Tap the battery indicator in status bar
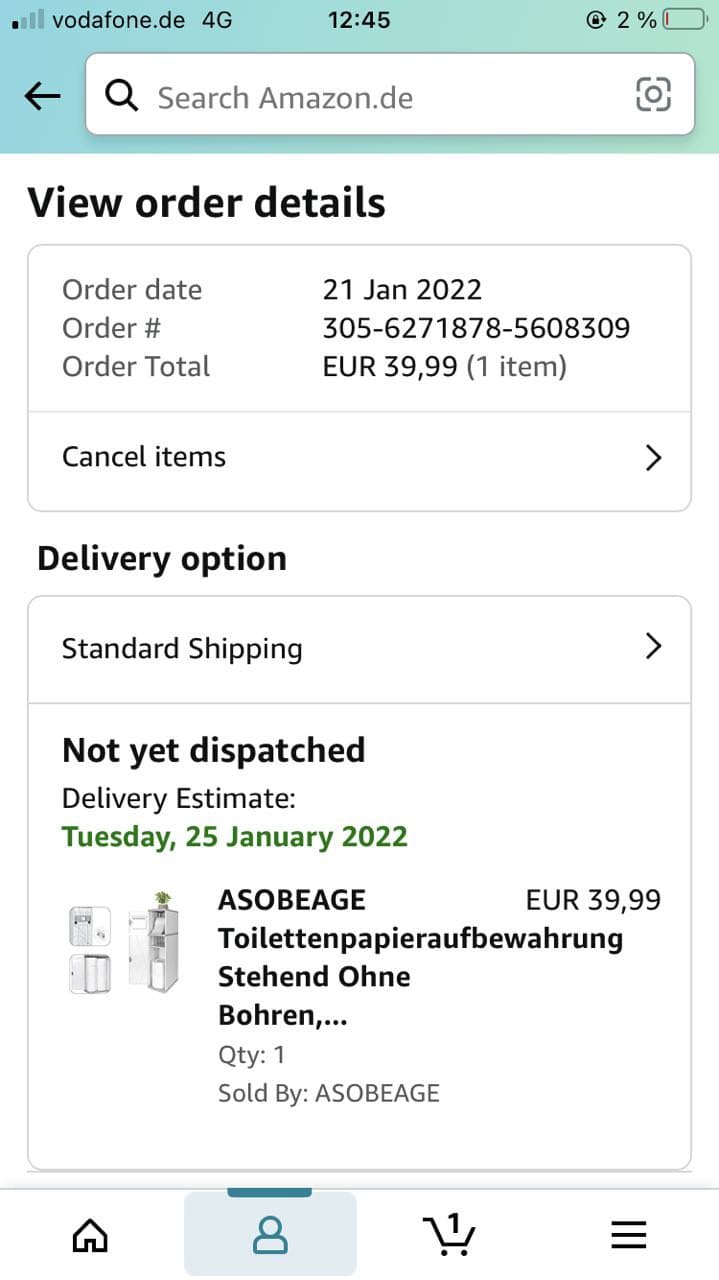The height and width of the screenshot is (1280, 719). (x=685, y=20)
